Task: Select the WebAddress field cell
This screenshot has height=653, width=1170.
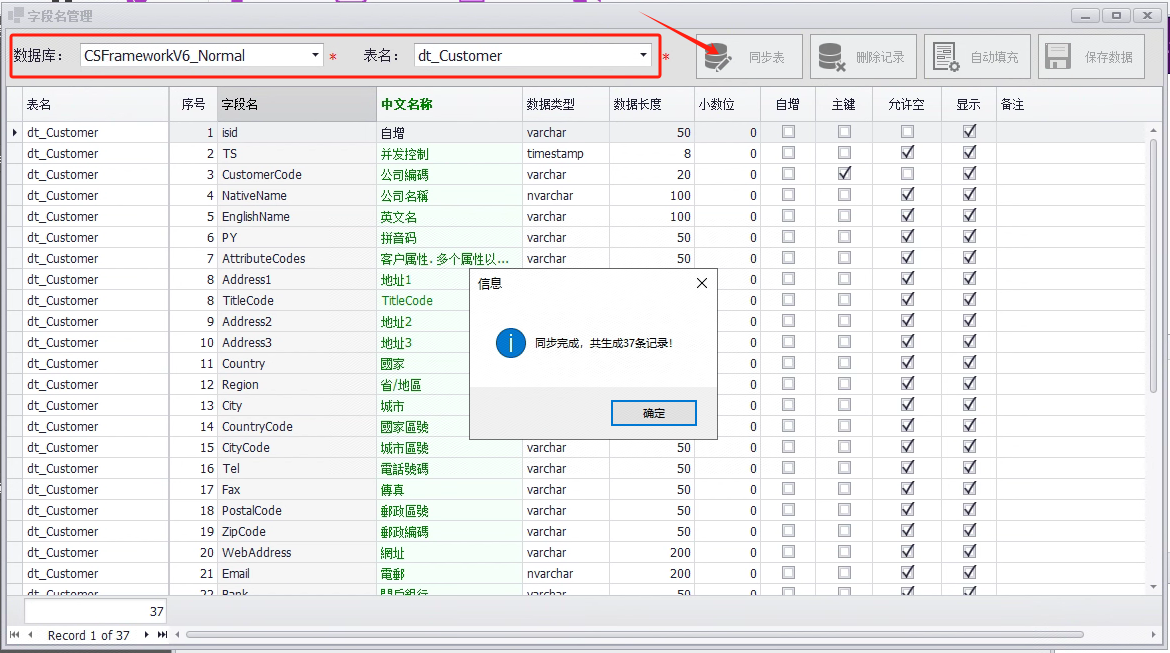Action: coord(296,552)
